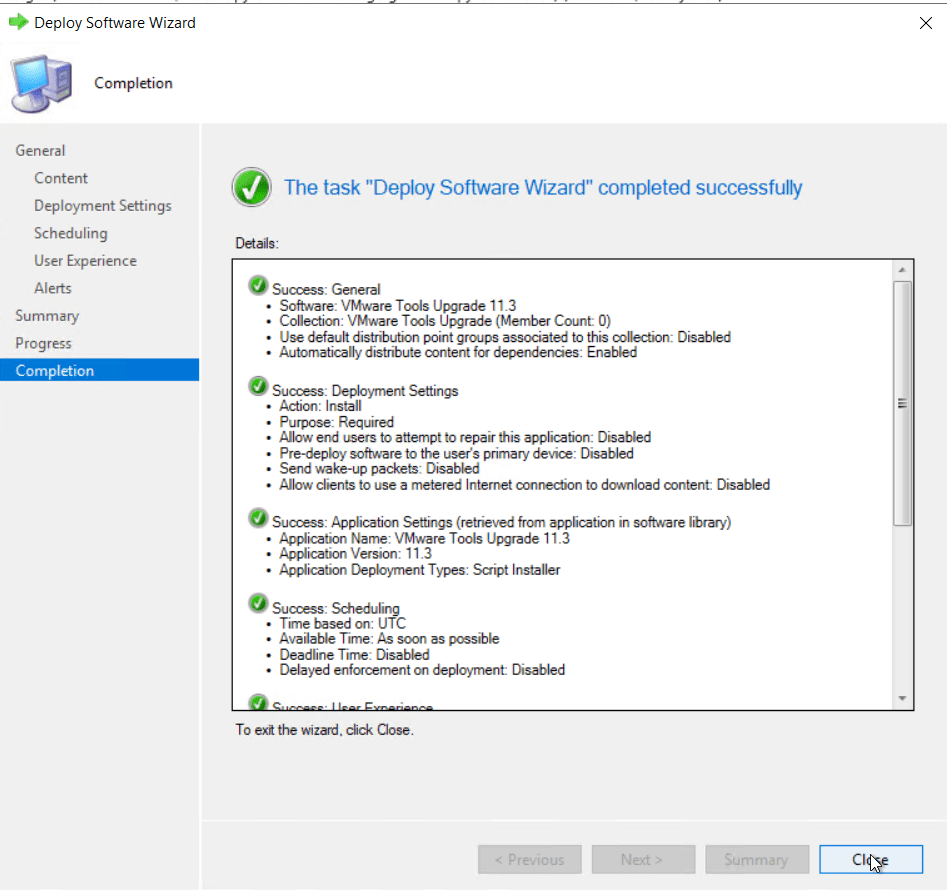Image resolution: width=947 pixels, height=890 pixels.
Task: Click the computer icon beside Completion header
Action: point(41,84)
